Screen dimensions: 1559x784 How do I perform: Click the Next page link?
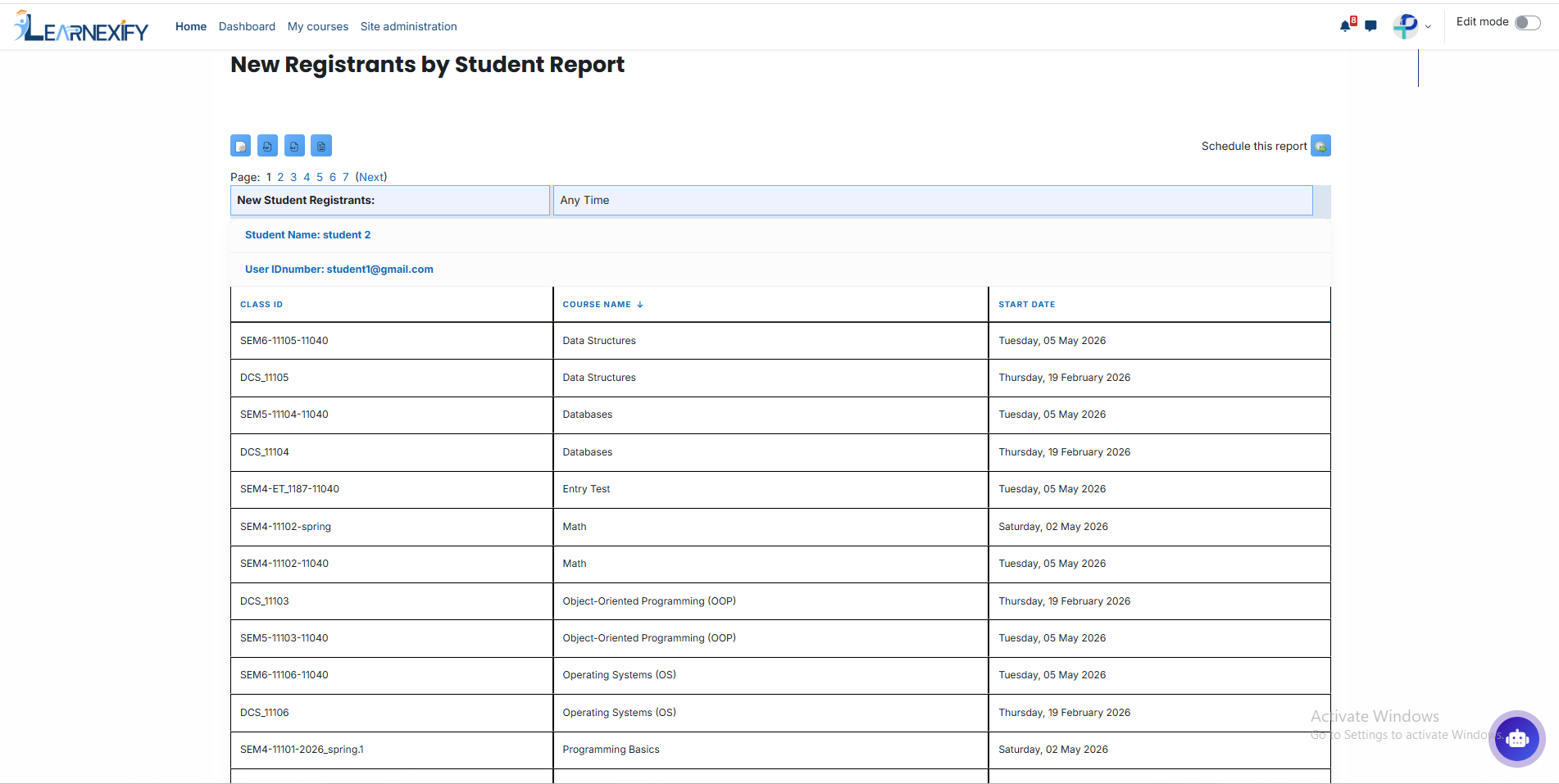tap(371, 177)
